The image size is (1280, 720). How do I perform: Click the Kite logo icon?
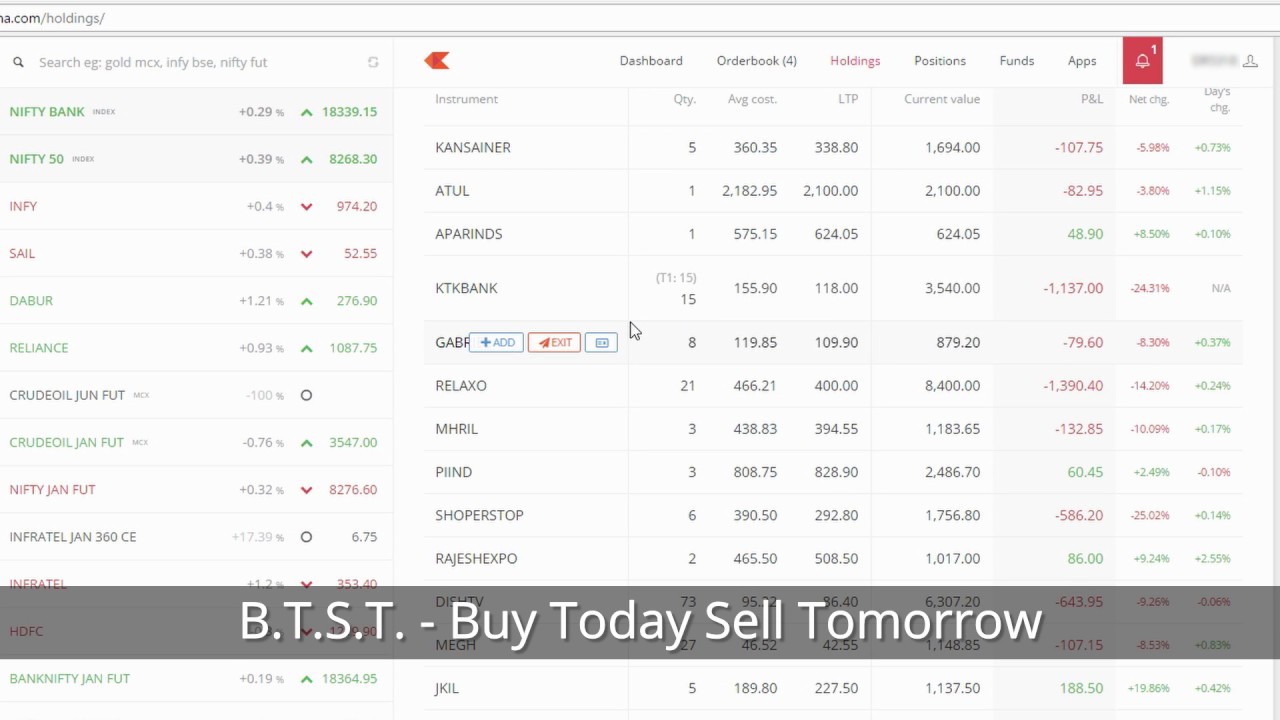(437, 61)
